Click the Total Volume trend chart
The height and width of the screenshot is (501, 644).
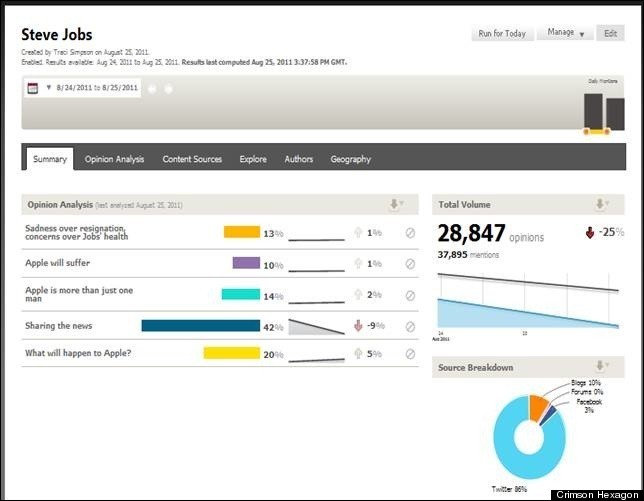click(x=528, y=301)
